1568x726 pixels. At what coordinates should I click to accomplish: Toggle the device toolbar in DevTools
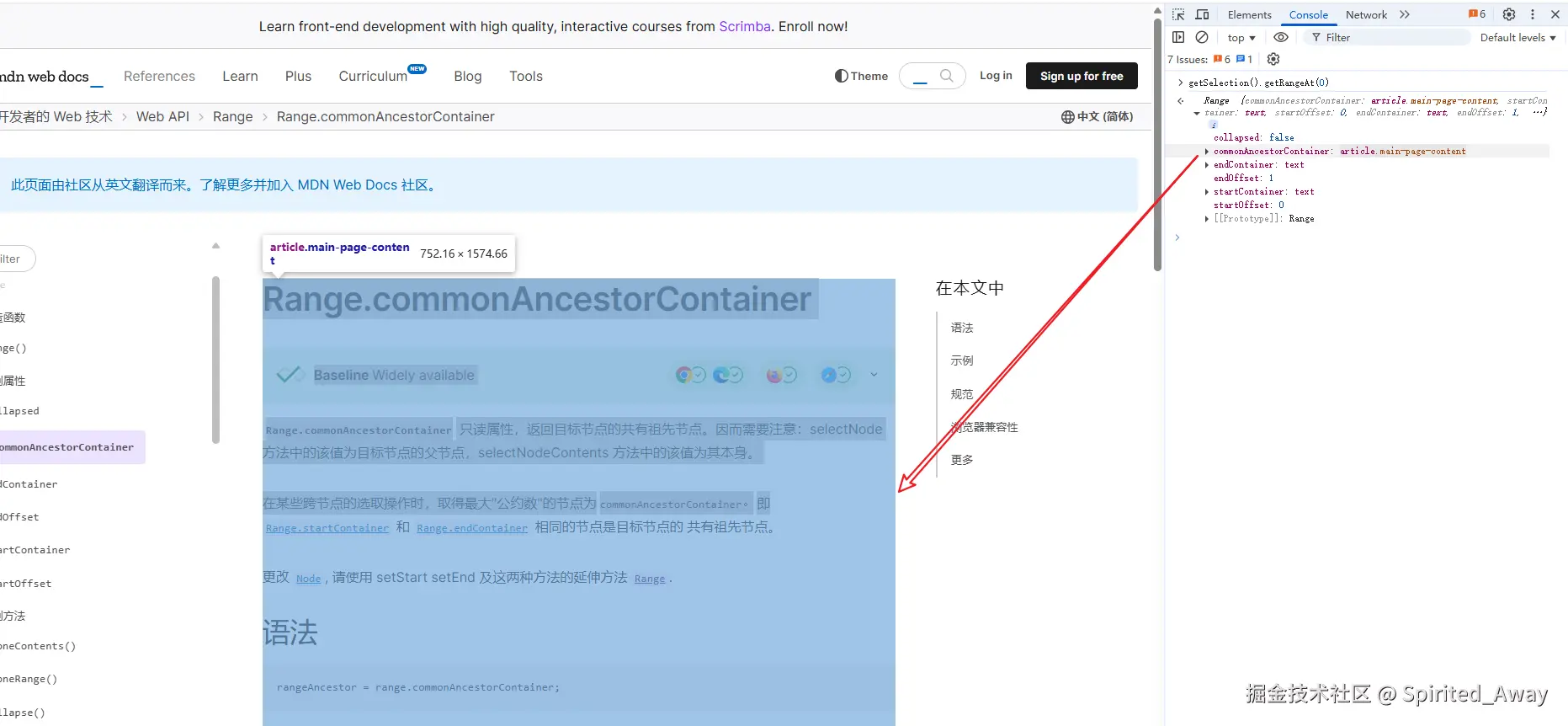1202,14
